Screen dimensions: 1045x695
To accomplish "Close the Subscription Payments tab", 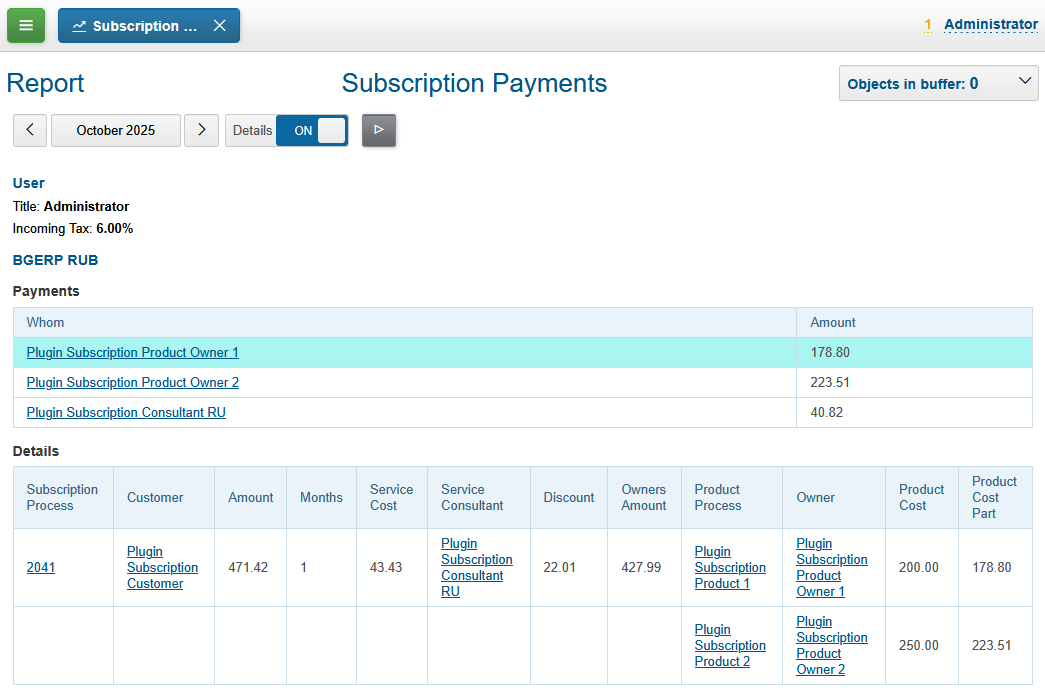I will [x=219, y=25].
